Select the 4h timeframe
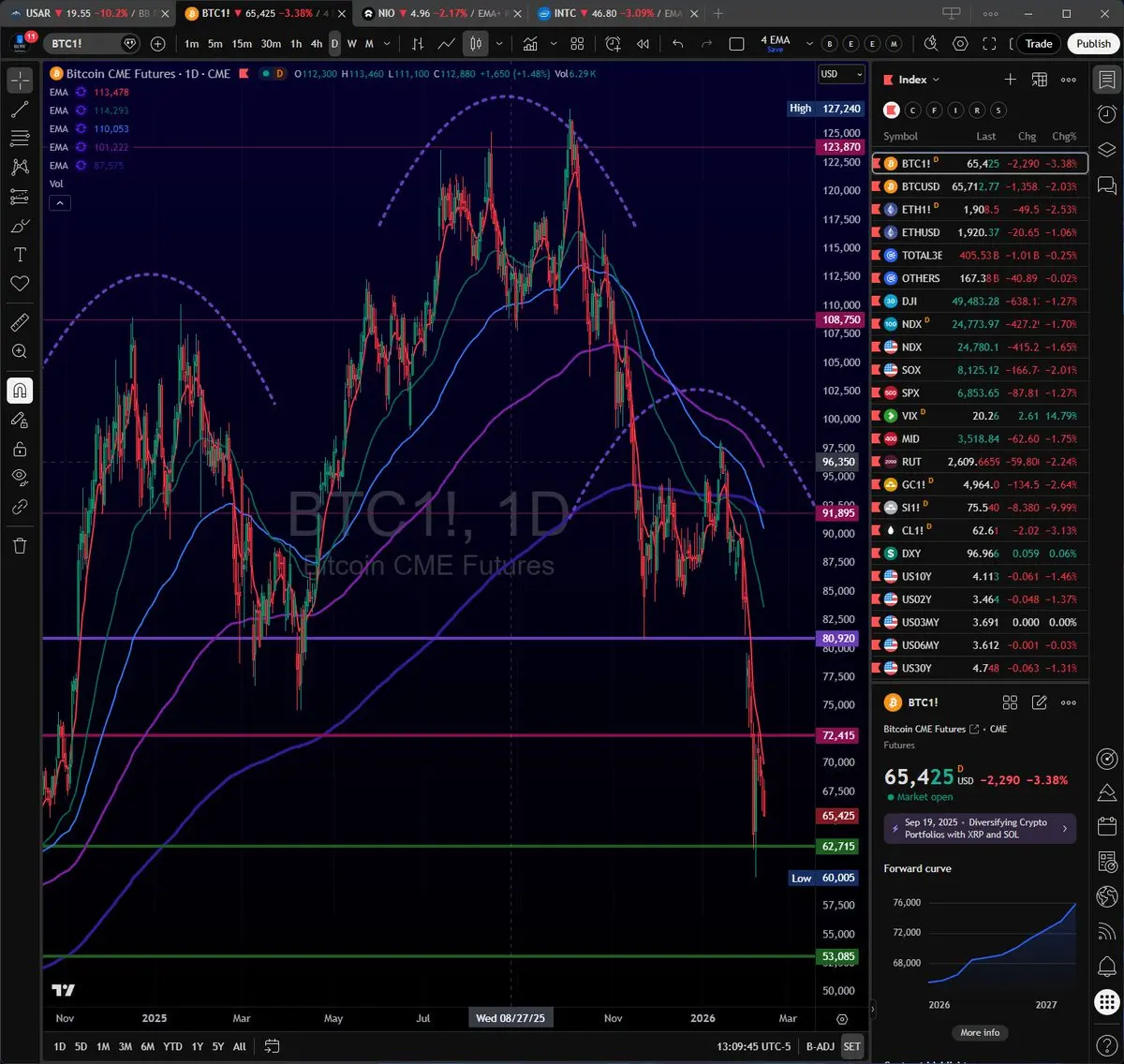 tap(317, 44)
